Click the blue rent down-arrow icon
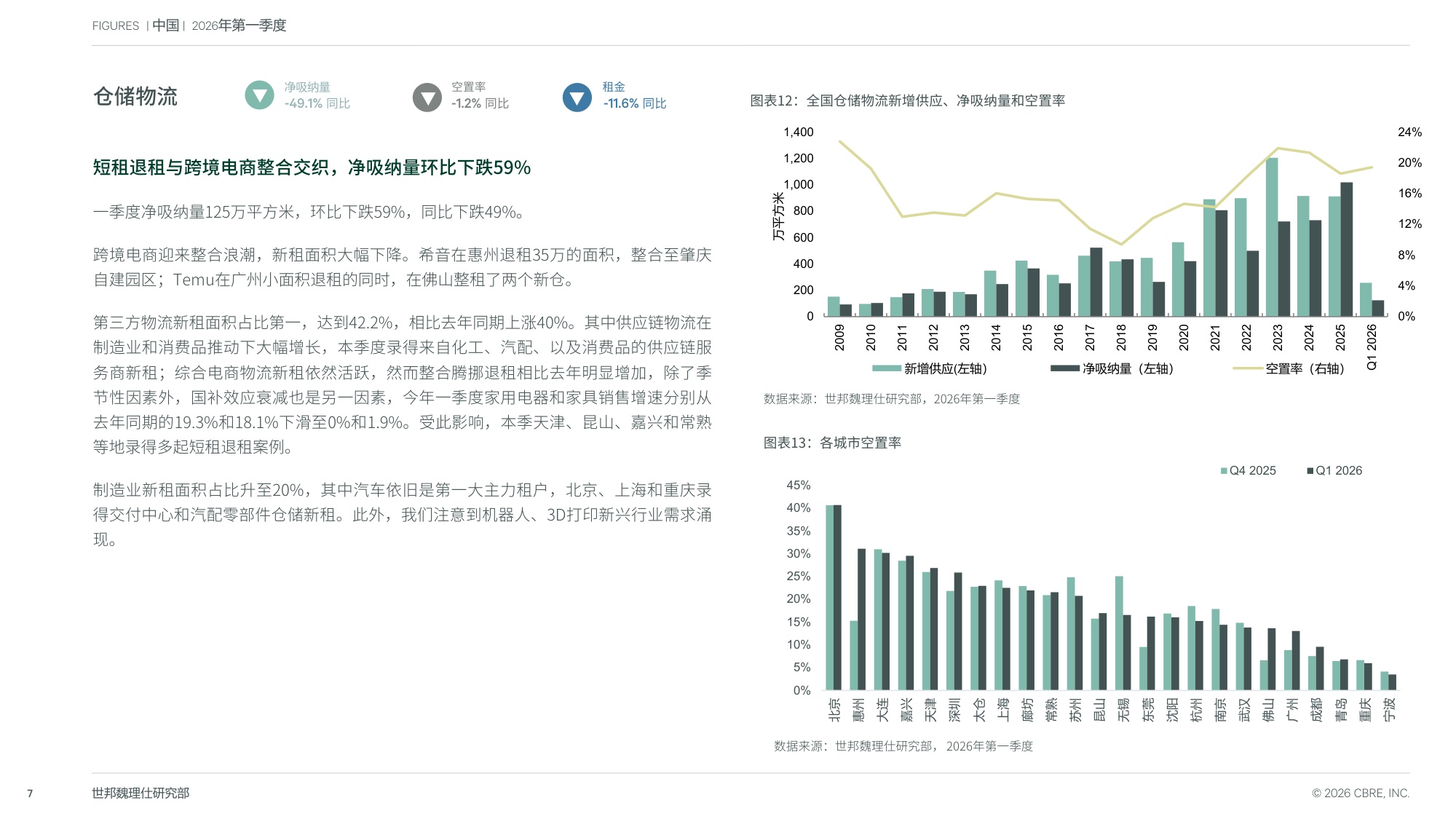1456x819 pixels. (577, 98)
